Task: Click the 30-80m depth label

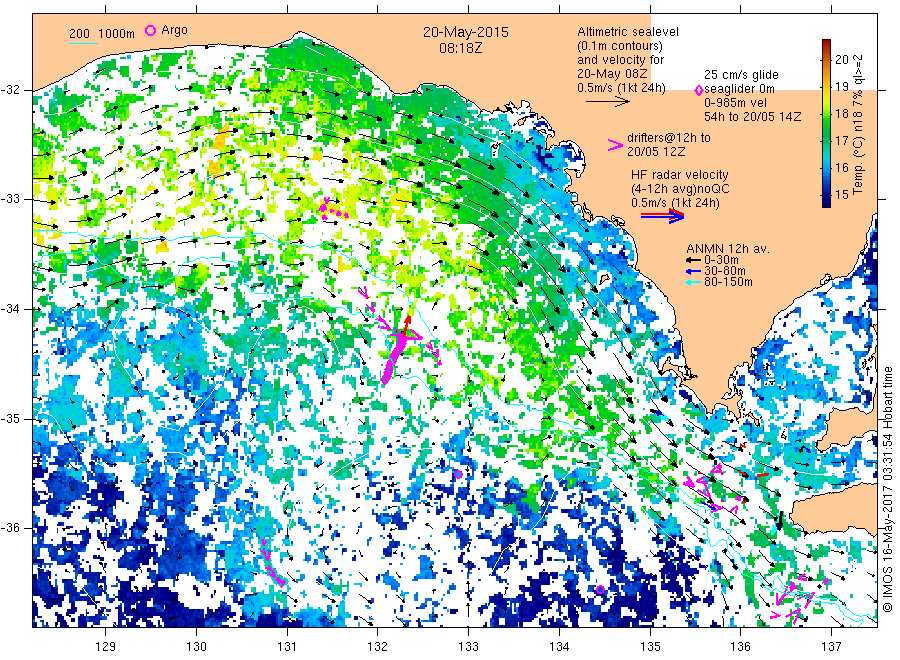Action: point(726,271)
